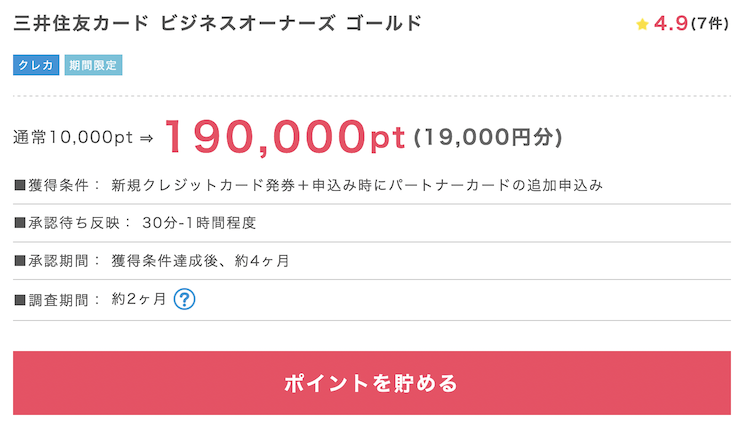Click the 三井住友カード ビジネスオーナーズ ゴールド title

217,23
